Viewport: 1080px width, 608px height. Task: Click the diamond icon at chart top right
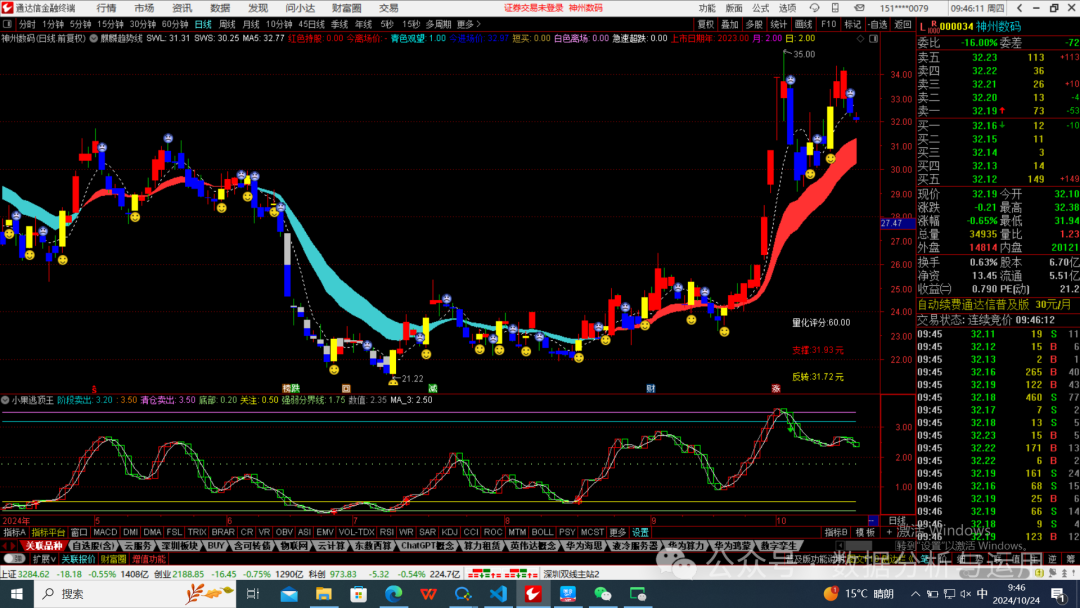click(x=860, y=39)
